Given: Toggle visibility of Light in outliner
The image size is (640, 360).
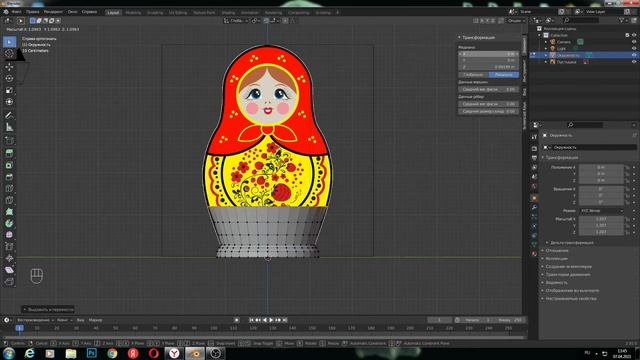Looking at the screenshot, I should (x=634, y=48).
